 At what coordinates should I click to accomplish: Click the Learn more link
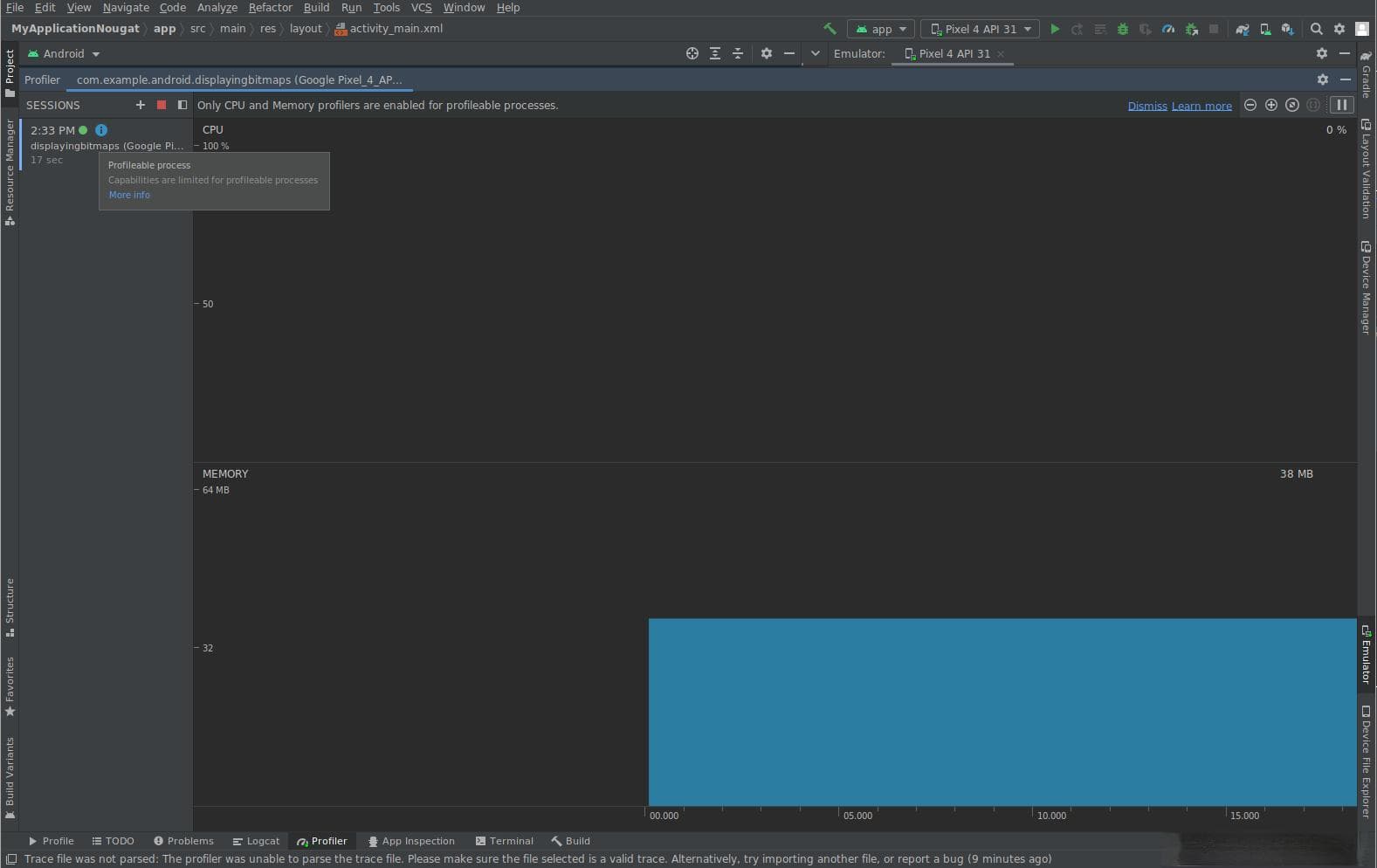1201,106
